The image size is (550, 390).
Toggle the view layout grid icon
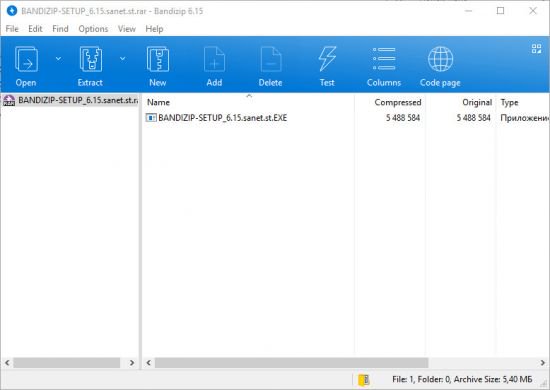536,49
